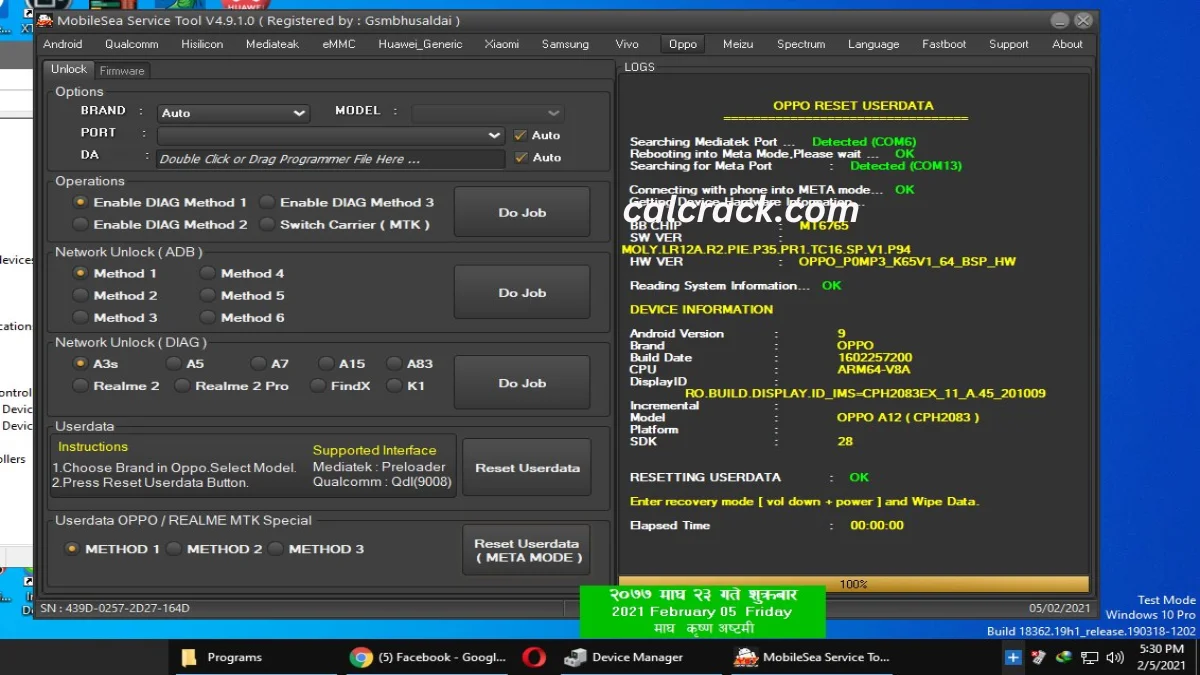Select Switch Carrier ( MTK ) option

[345, 225]
